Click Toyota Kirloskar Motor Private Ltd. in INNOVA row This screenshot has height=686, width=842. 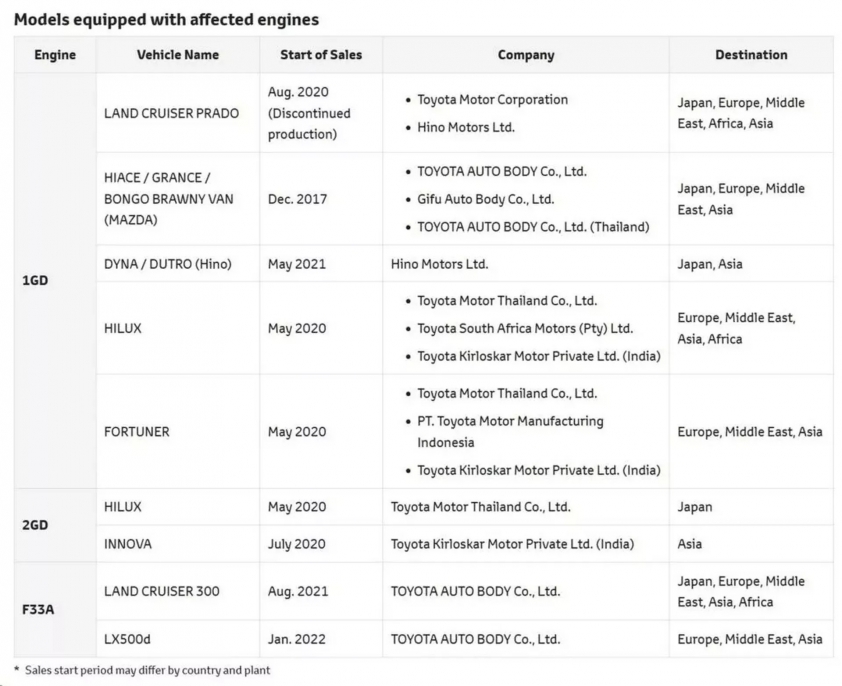pyautogui.click(x=512, y=544)
